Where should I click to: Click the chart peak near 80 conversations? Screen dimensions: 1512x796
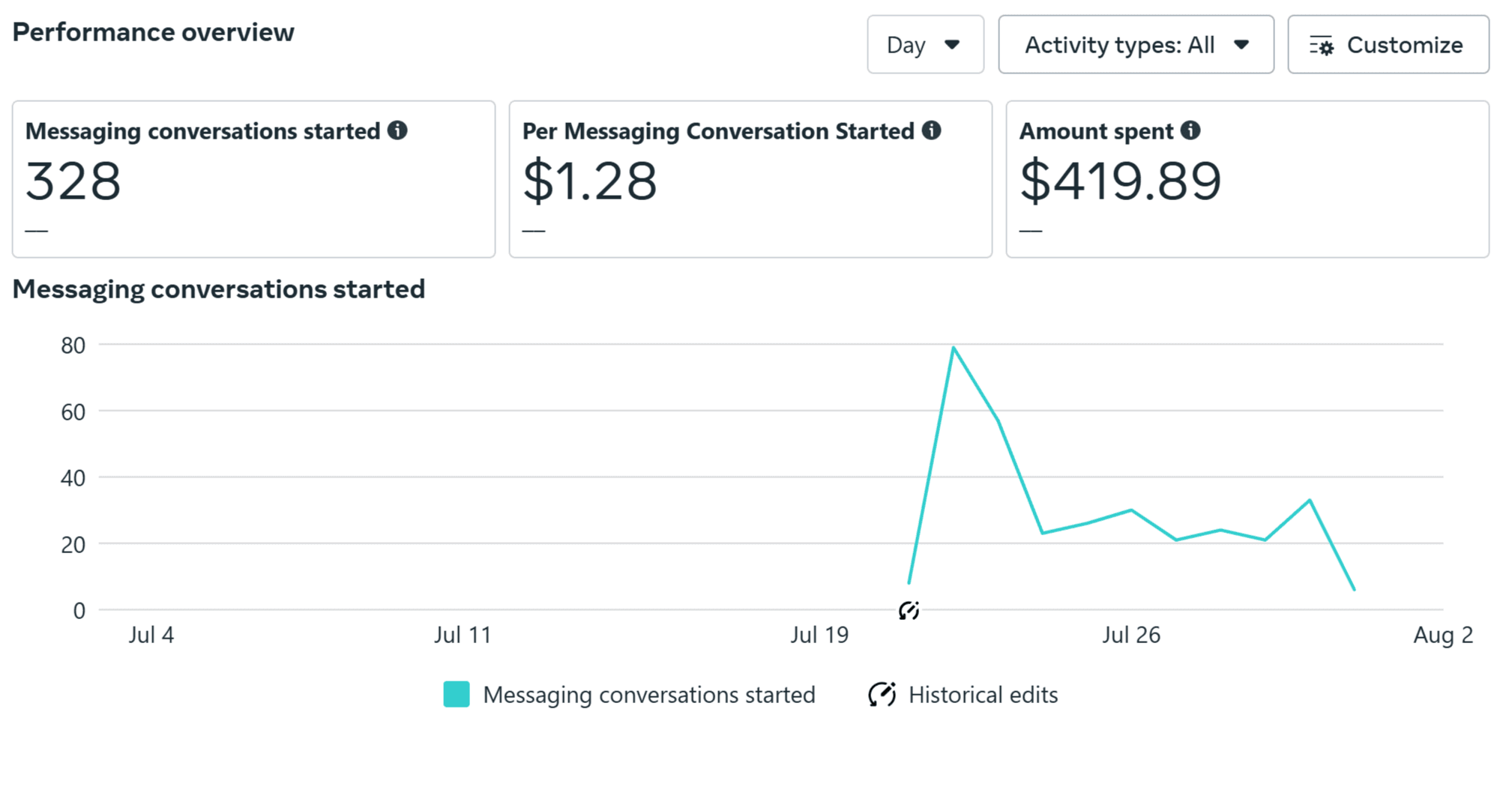click(x=953, y=348)
